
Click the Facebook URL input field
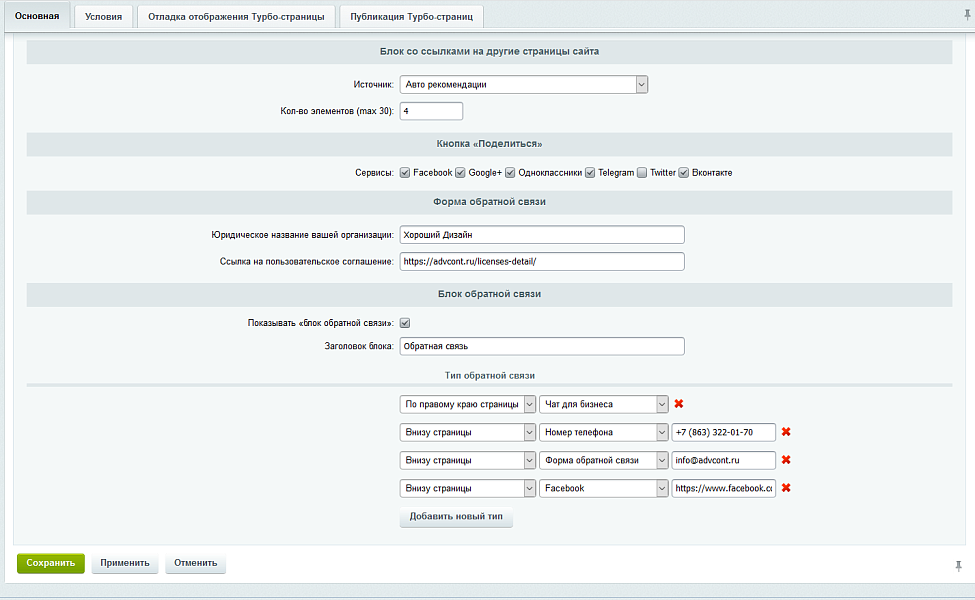(724, 488)
